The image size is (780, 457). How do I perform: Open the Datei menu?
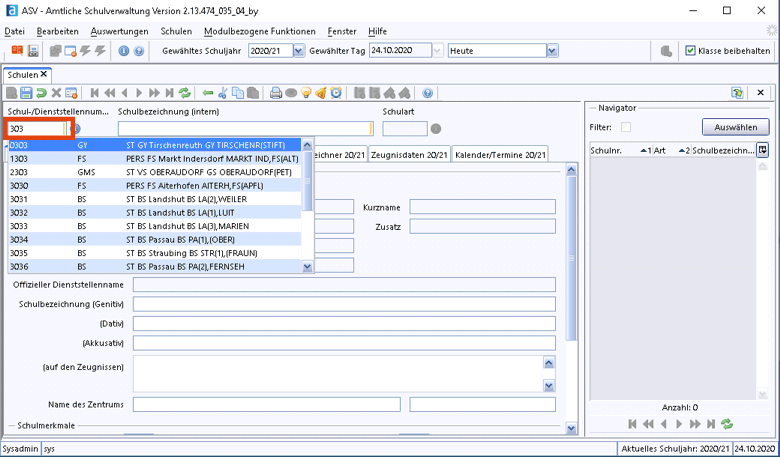[x=14, y=31]
